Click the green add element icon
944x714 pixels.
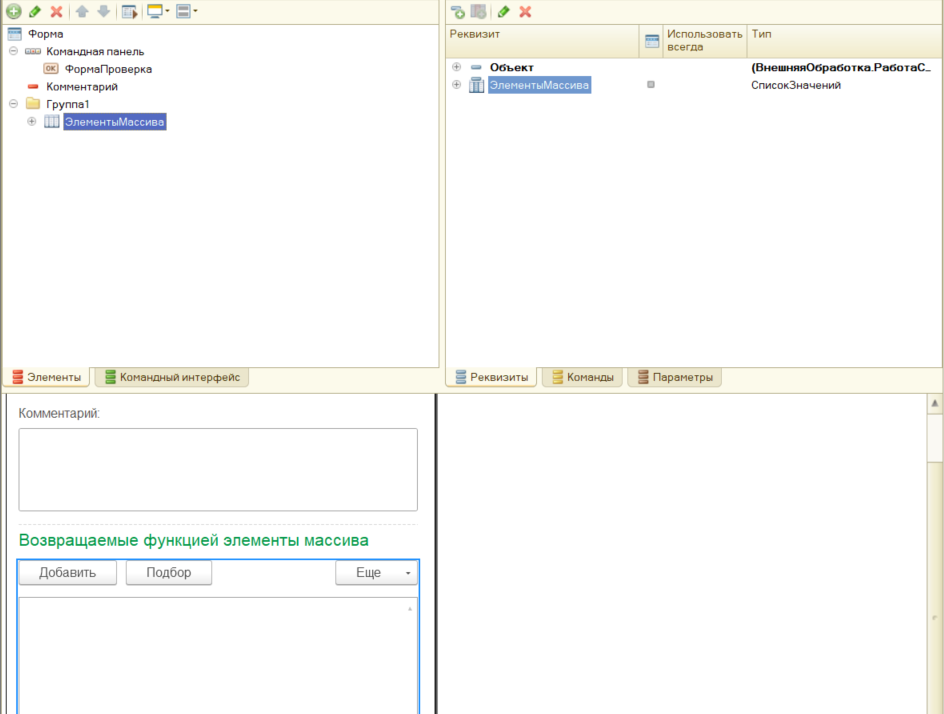14,11
